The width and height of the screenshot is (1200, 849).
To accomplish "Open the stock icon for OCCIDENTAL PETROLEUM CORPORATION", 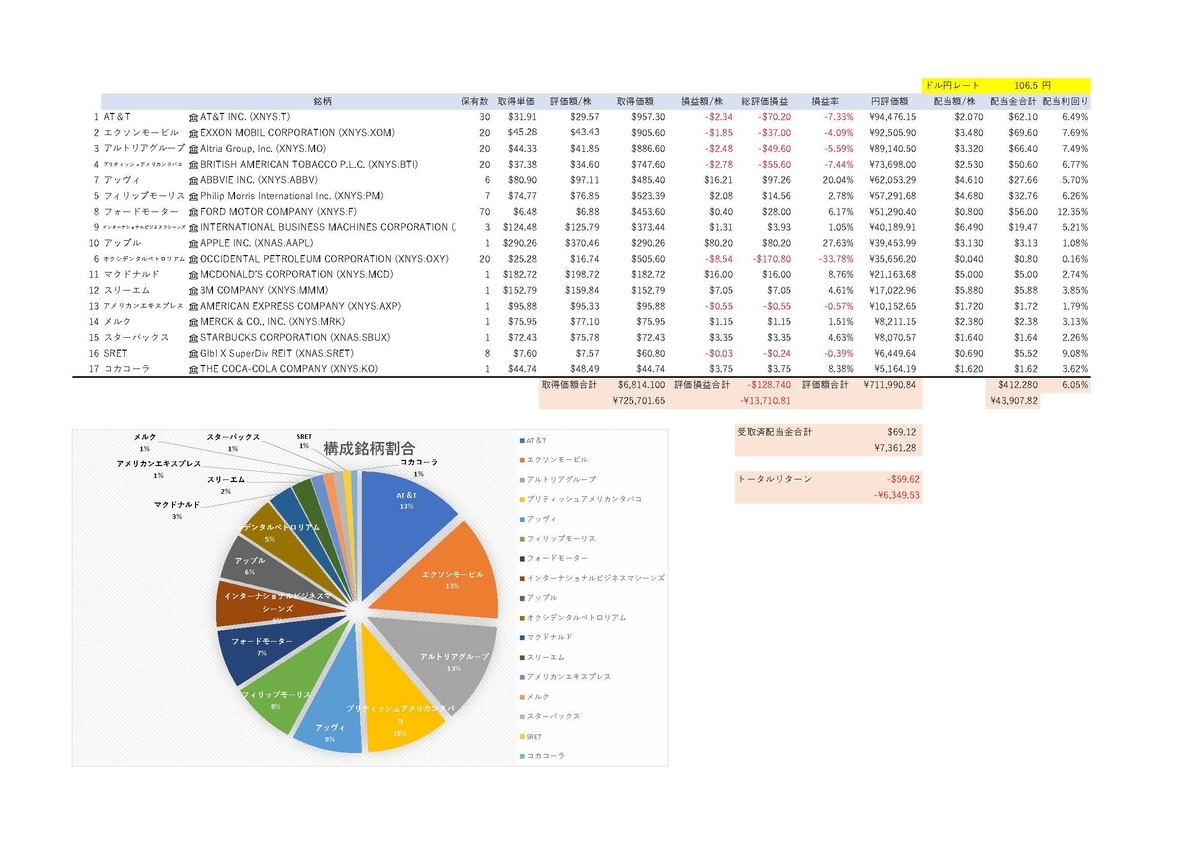I will tap(193, 258).
